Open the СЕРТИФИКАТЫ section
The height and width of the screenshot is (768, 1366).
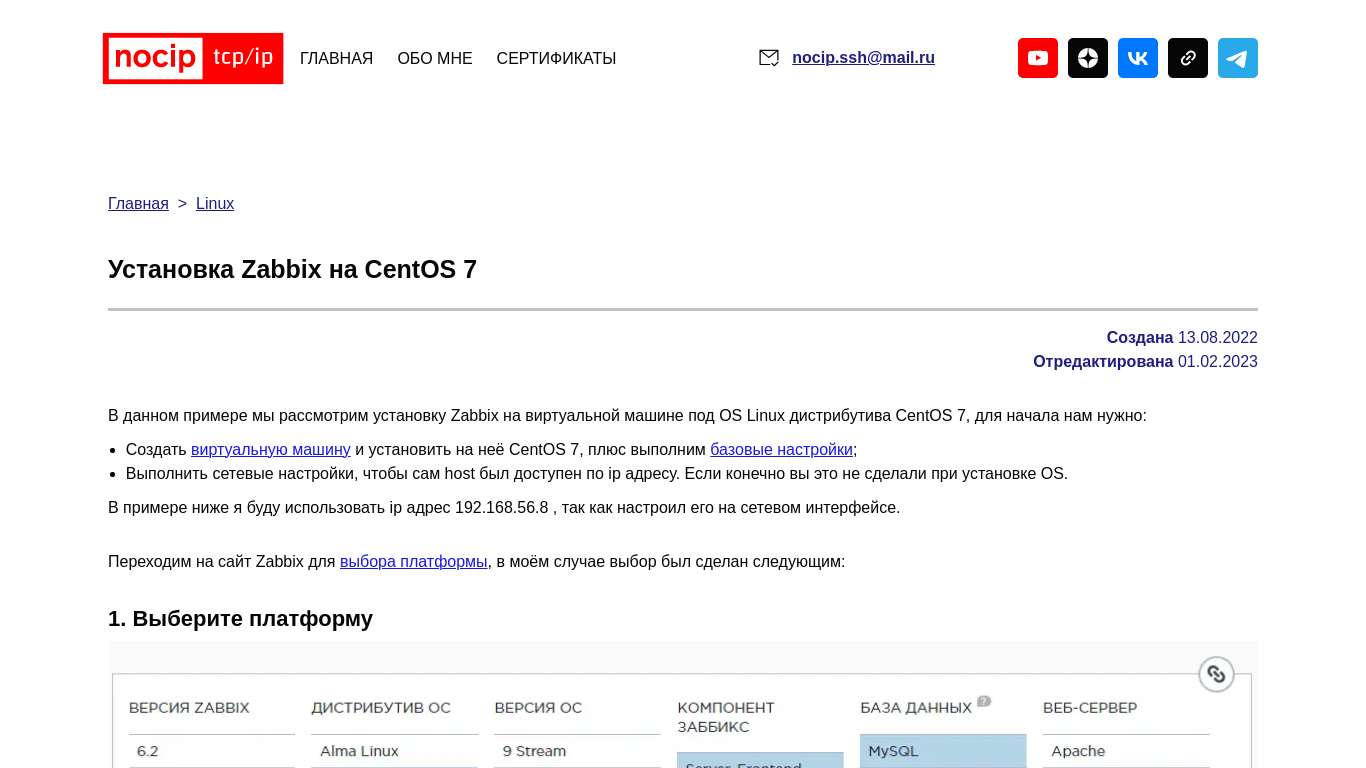pos(556,58)
